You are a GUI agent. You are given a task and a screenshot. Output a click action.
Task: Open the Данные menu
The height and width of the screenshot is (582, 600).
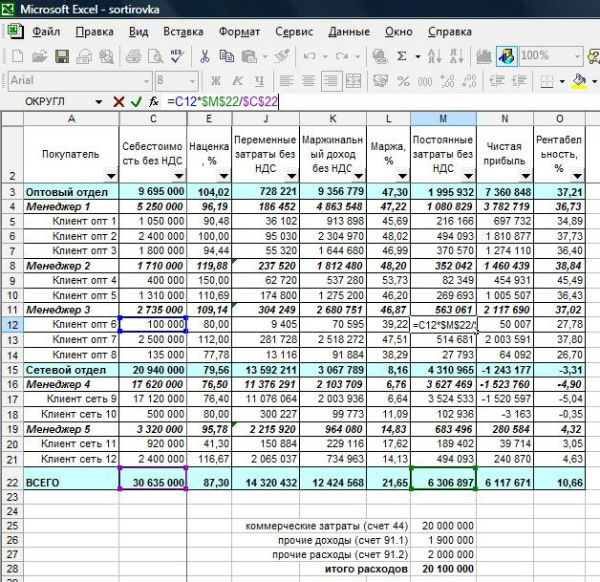click(348, 31)
